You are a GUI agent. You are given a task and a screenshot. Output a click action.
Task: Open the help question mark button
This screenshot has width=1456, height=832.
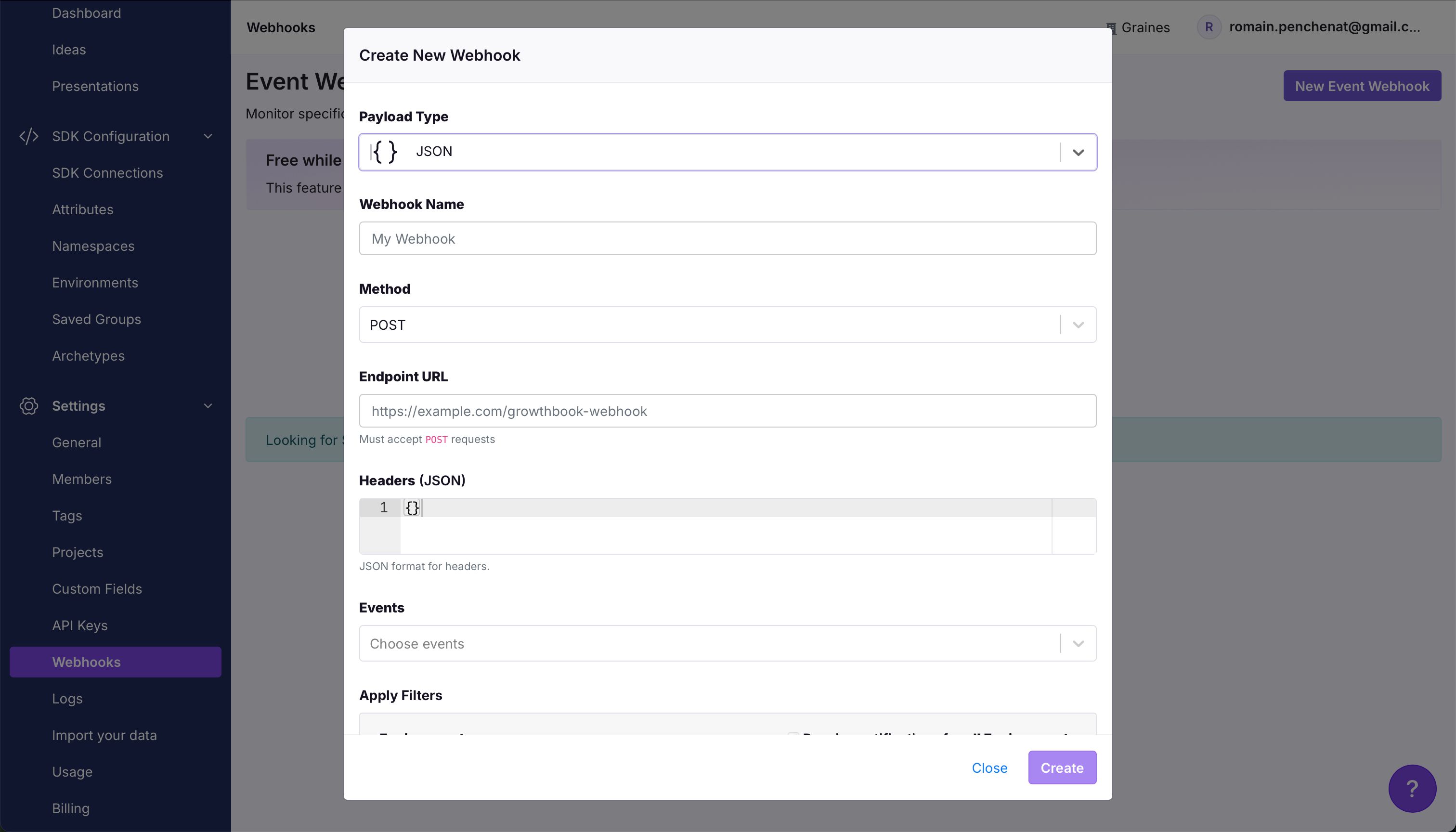pyautogui.click(x=1412, y=789)
